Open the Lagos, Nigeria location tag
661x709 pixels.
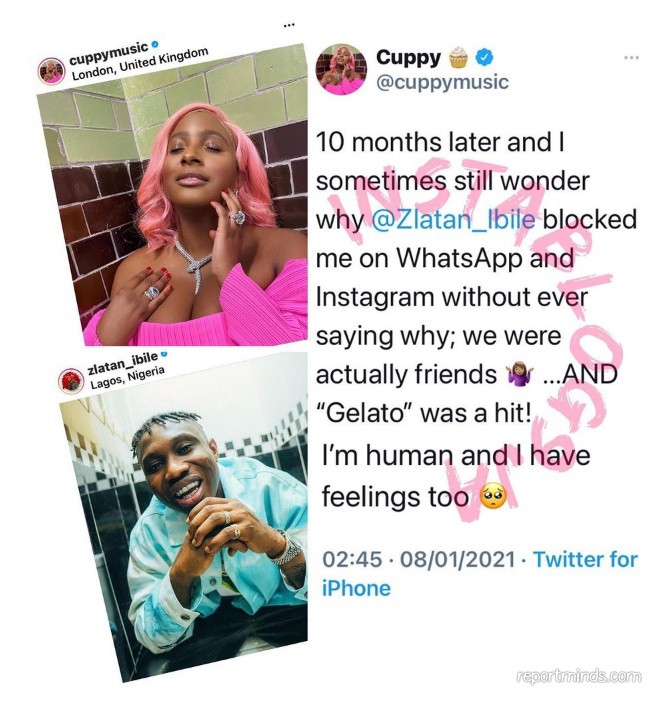pyautogui.click(x=127, y=378)
